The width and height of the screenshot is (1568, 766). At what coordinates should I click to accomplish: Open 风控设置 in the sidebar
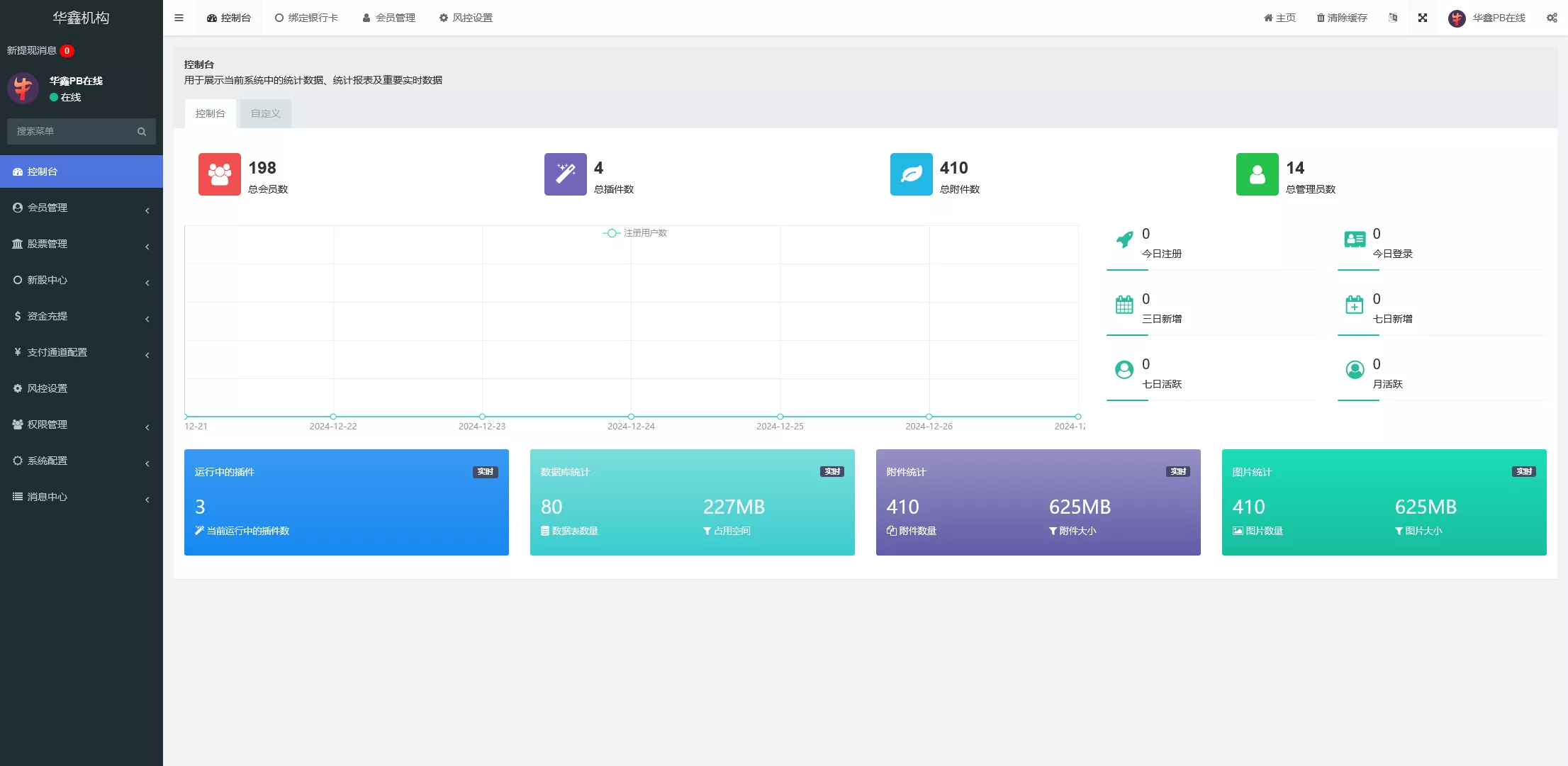47,388
